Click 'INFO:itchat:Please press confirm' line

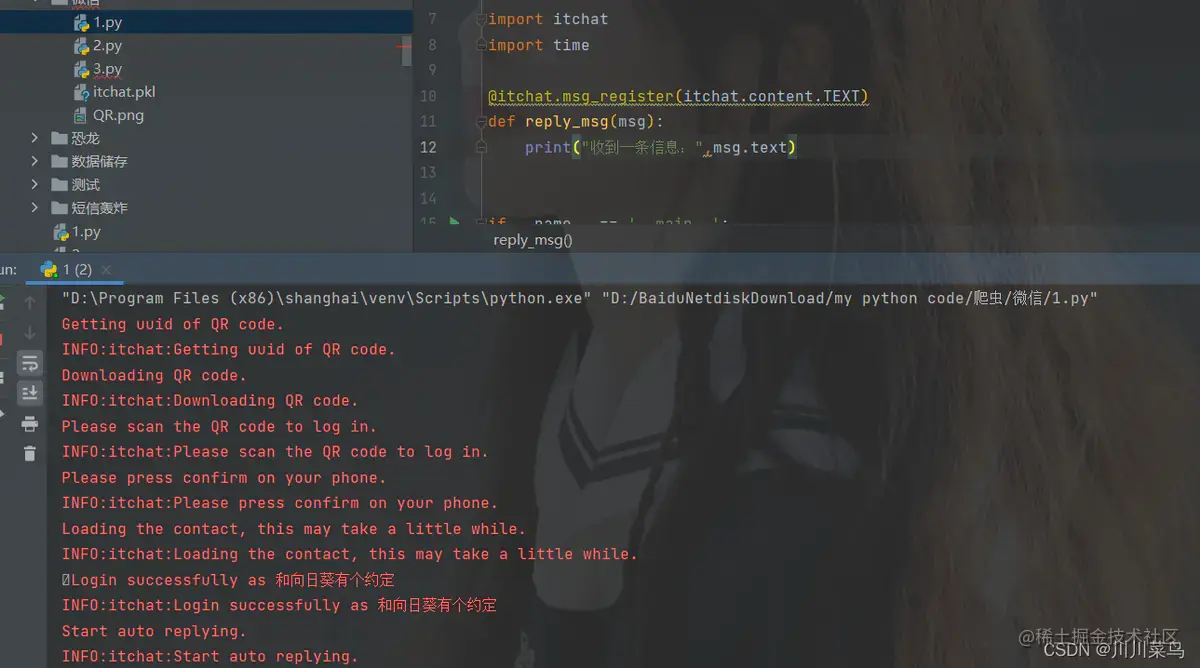tap(280, 503)
